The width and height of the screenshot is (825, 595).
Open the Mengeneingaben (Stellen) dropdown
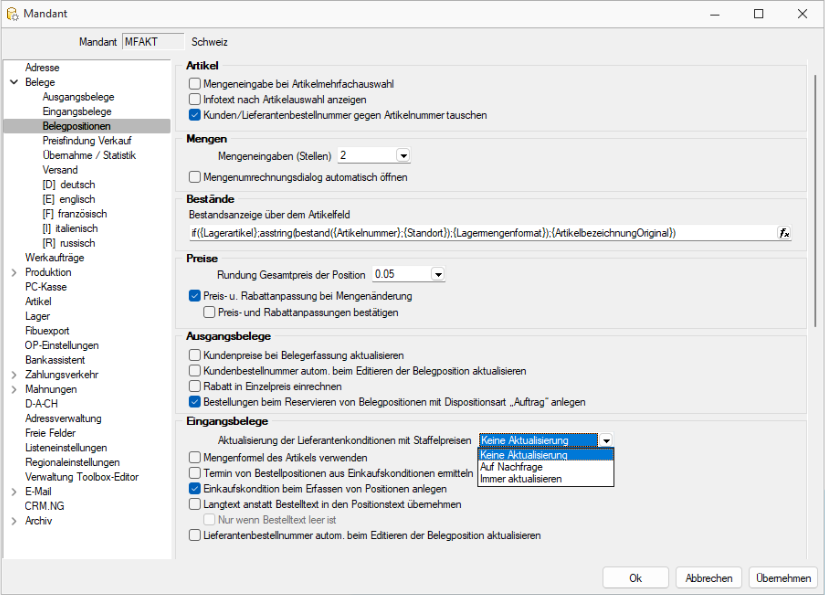point(403,156)
